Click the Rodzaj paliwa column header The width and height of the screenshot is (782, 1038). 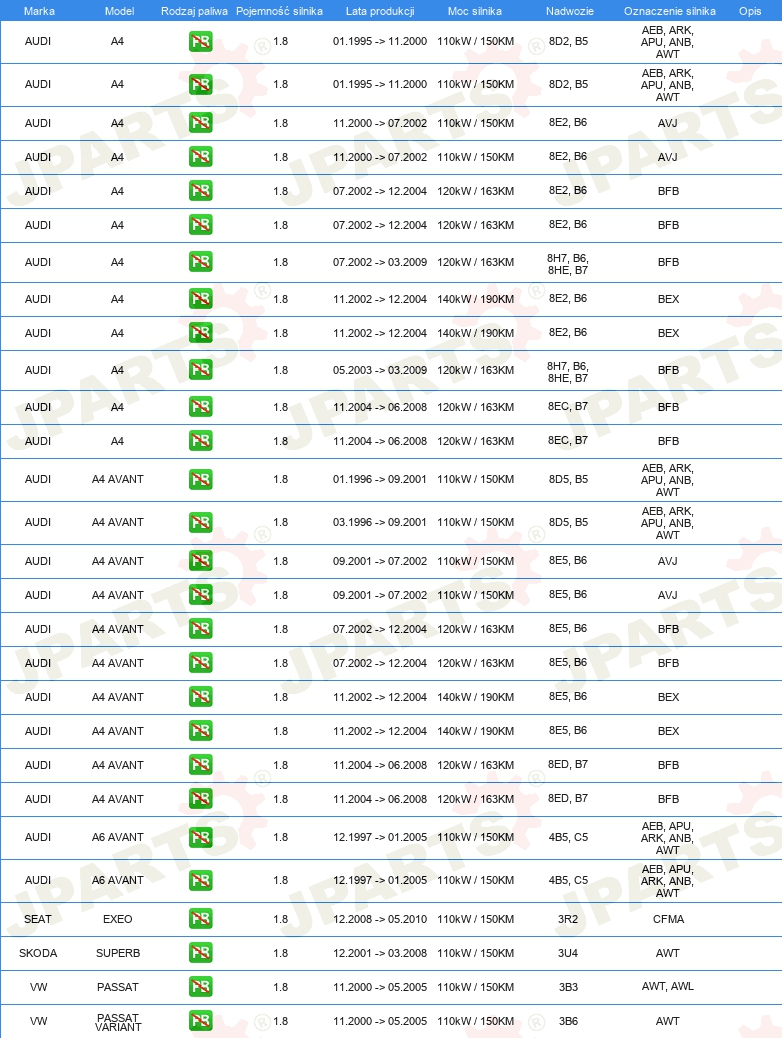[194, 11]
